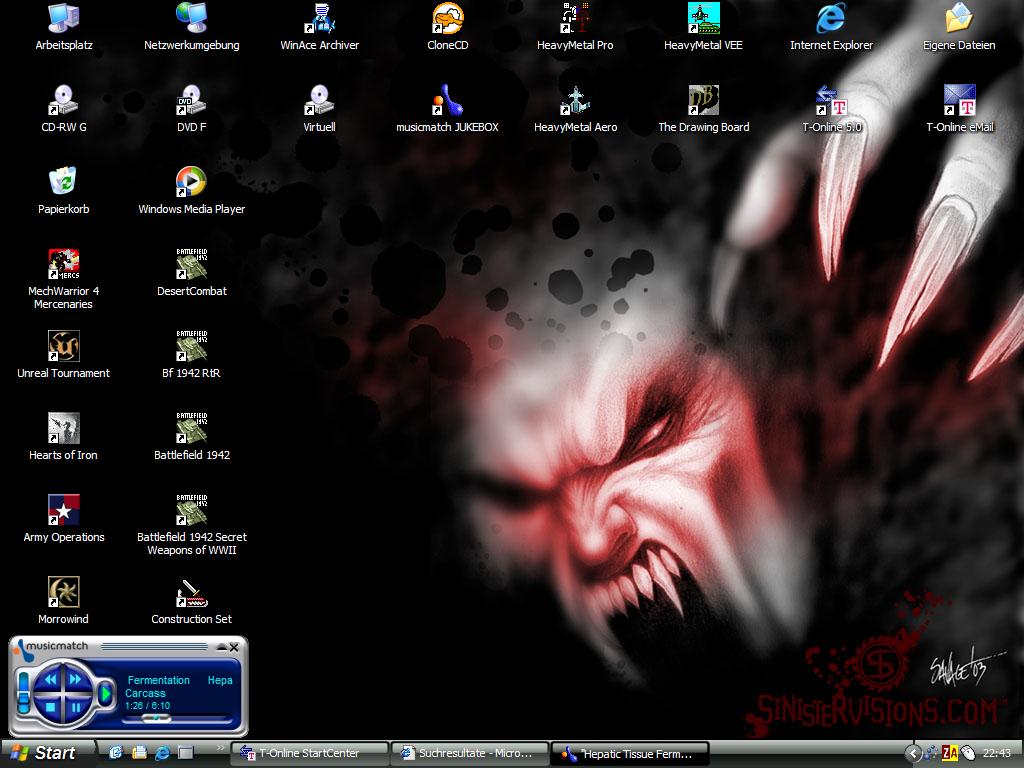Launch the CloneCD shortcut
Viewport: 1024px width, 768px height.
(447, 27)
